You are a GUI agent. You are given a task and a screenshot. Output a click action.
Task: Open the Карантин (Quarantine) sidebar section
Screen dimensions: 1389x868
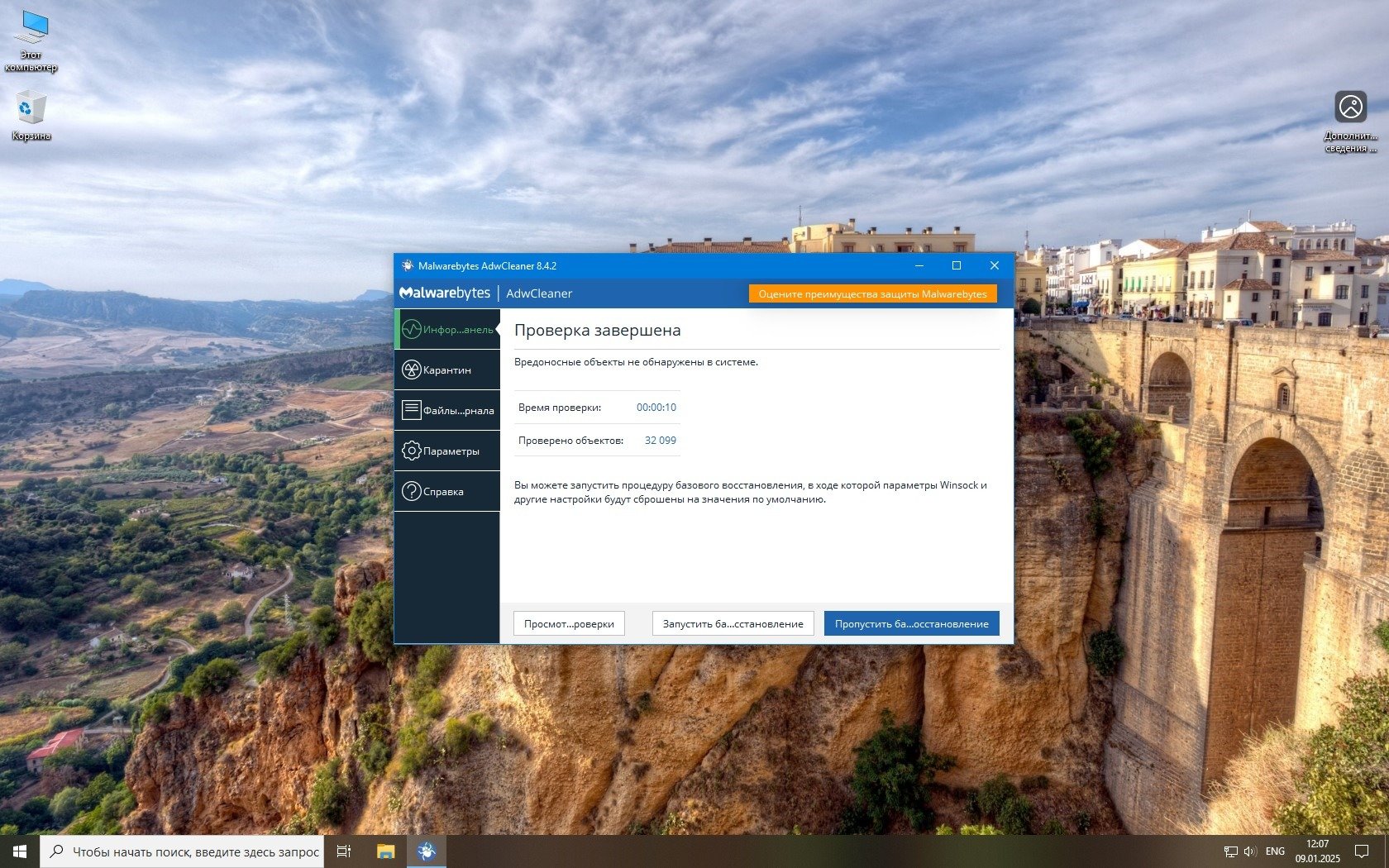447,370
